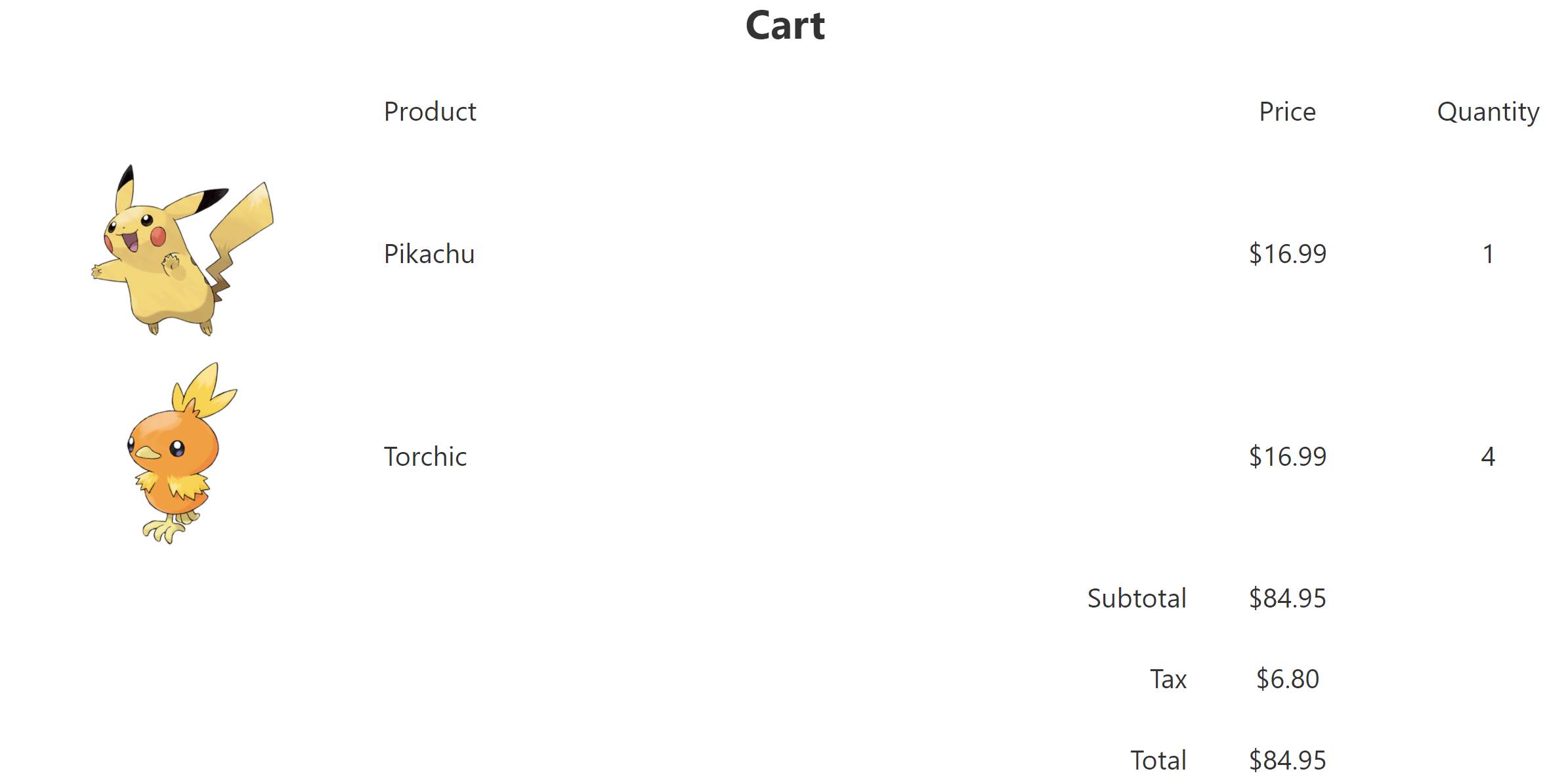
Task: Click the Price column header
Action: pyautogui.click(x=1287, y=112)
